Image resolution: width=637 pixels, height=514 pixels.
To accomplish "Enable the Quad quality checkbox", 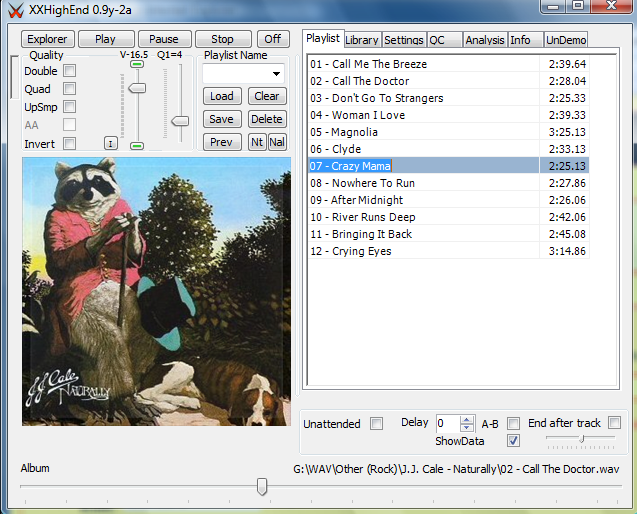I will point(69,89).
